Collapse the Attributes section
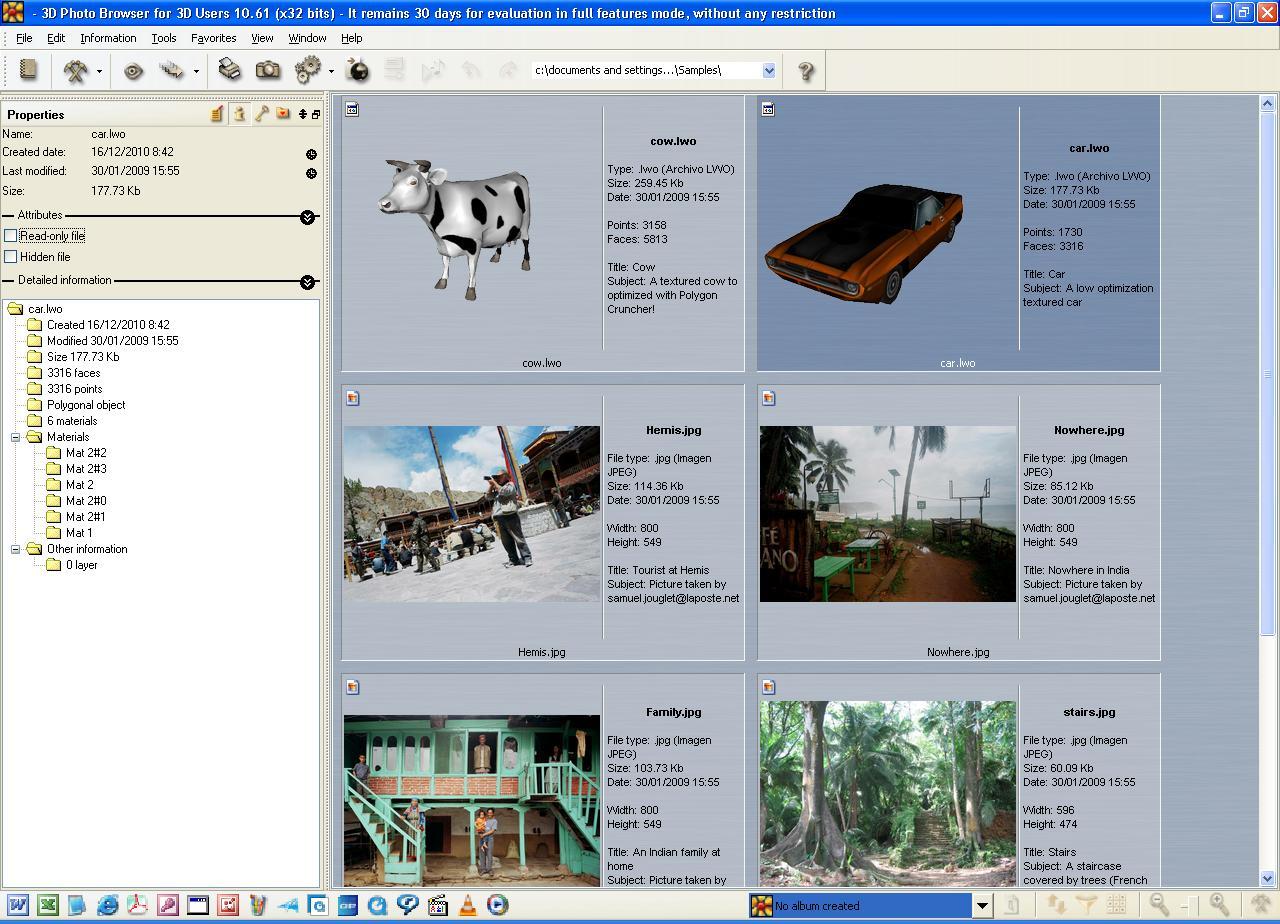This screenshot has width=1280, height=924. [x=307, y=216]
